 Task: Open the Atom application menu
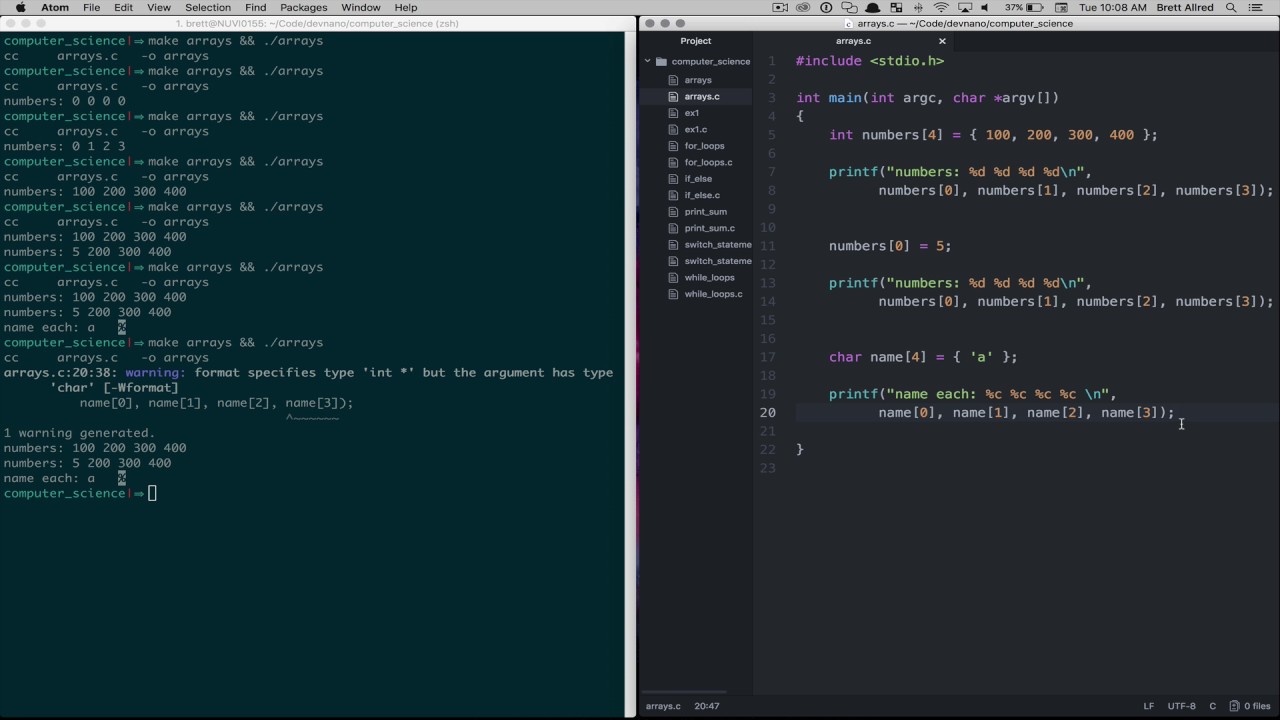55,8
